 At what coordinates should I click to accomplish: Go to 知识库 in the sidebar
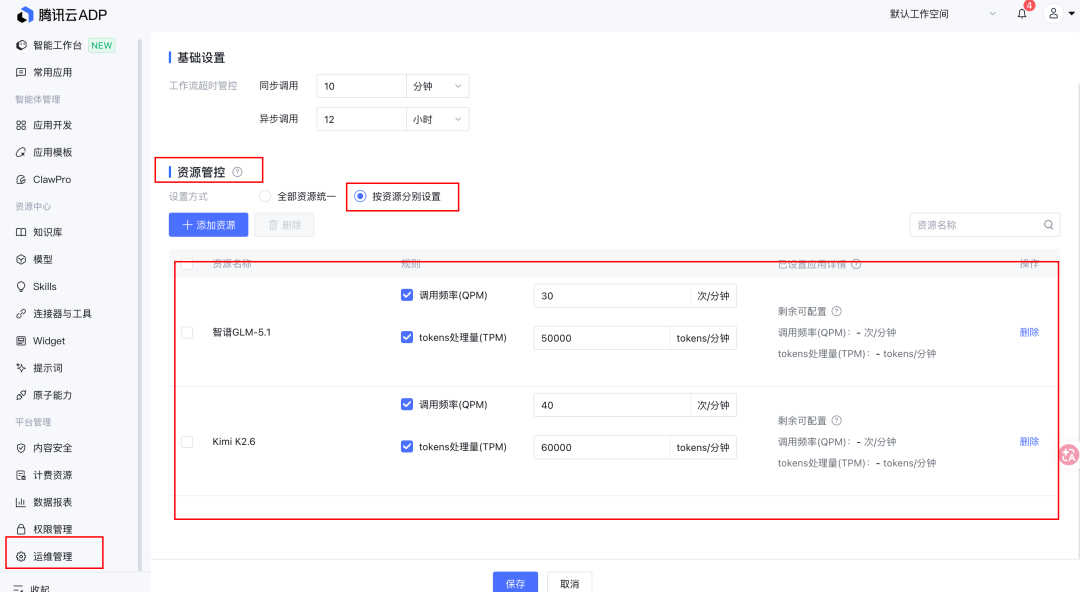tap(48, 232)
